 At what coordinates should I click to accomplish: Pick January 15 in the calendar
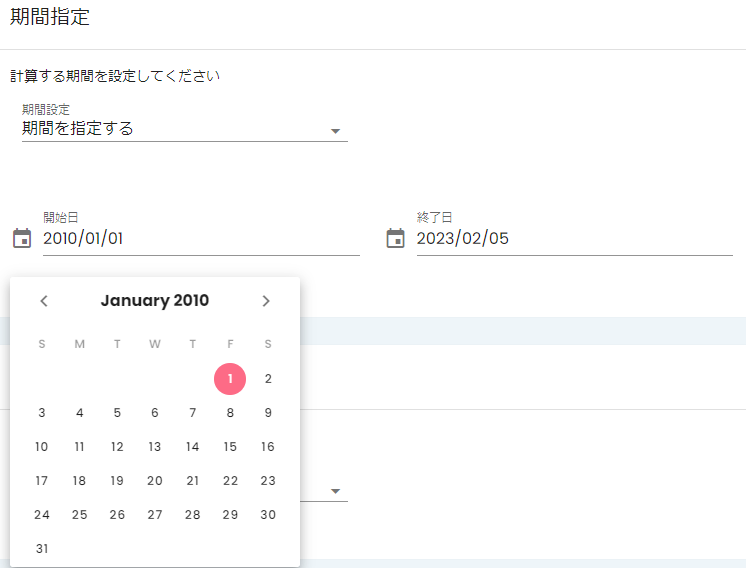pos(230,447)
